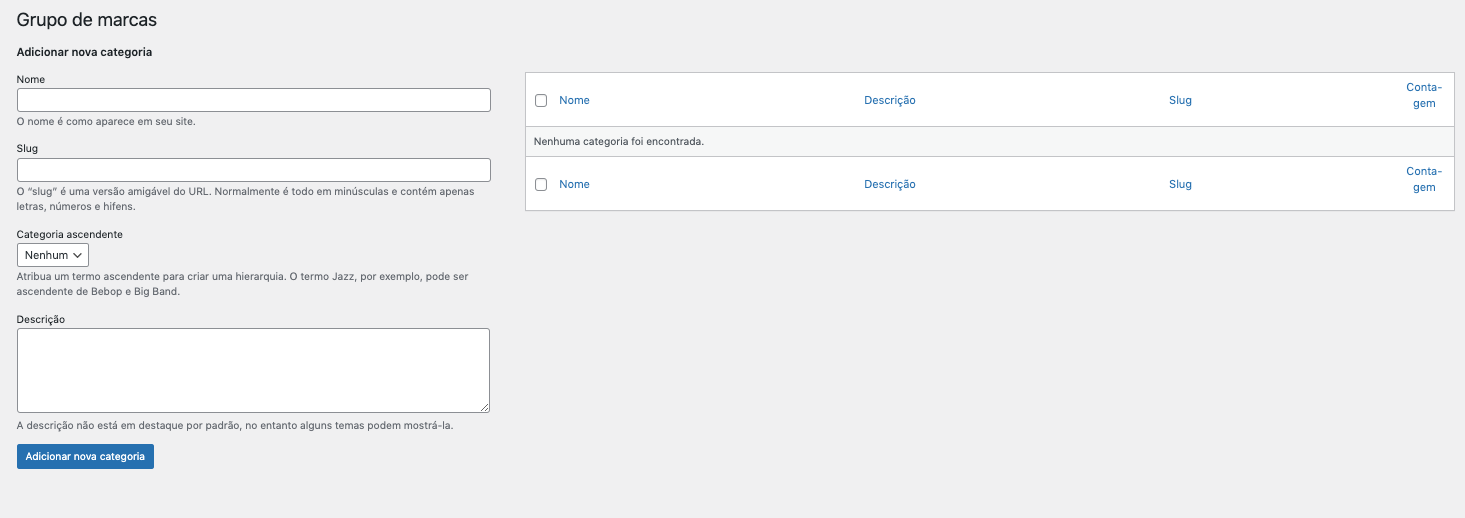Click inside the Descrição text area
This screenshot has height=518, width=1465.
pos(253,370)
